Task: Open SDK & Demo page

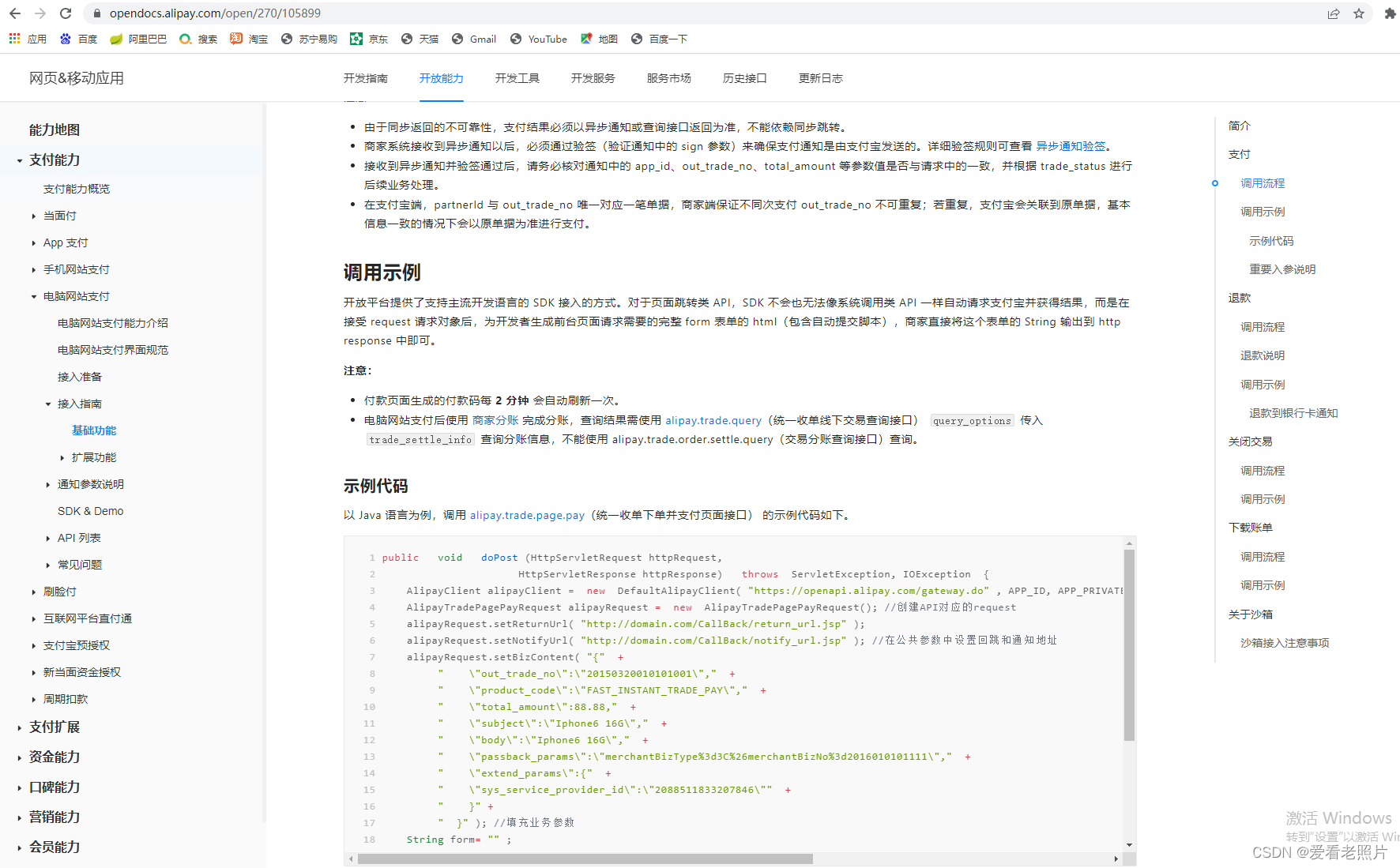Action: coord(91,511)
